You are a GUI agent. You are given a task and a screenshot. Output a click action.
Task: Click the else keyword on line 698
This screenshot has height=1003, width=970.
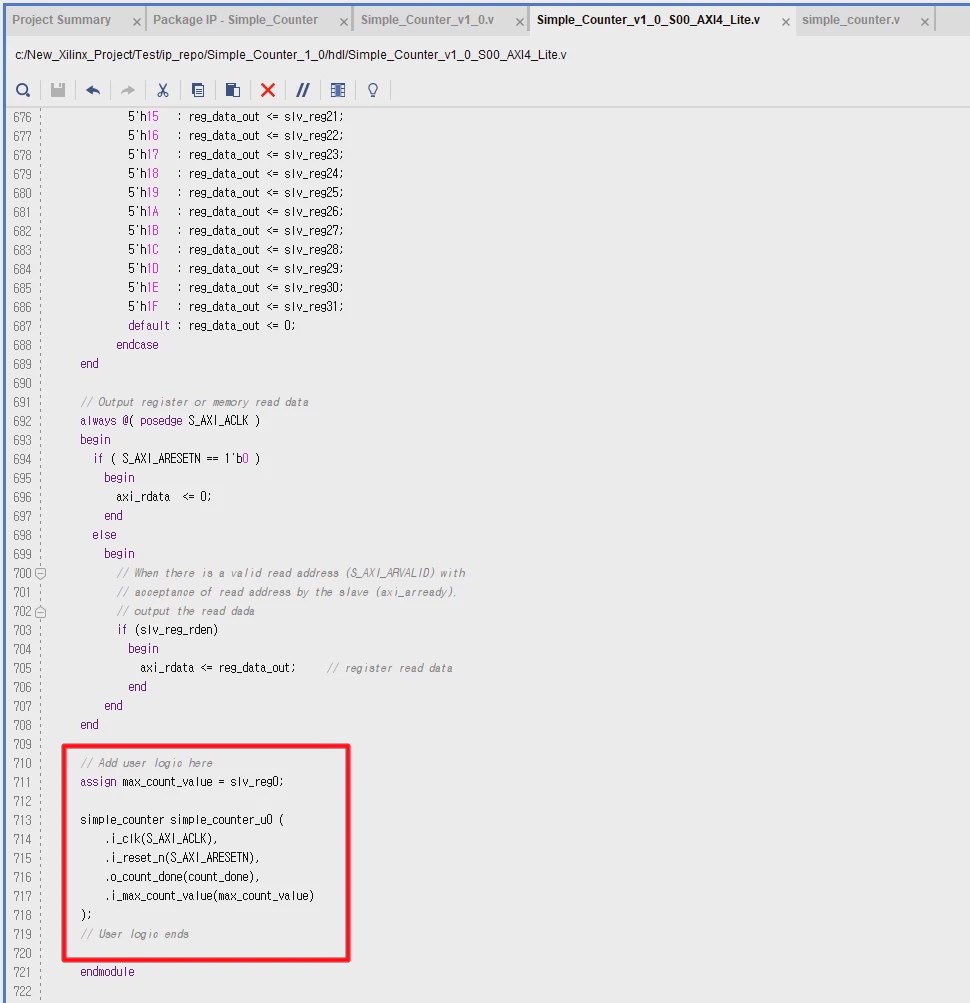[x=104, y=535]
